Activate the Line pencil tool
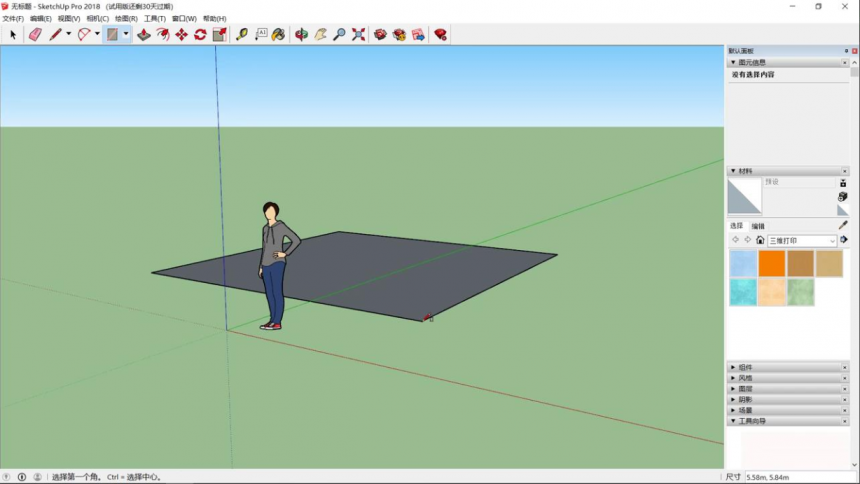The width and height of the screenshot is (860, 484). click(55, 35)
